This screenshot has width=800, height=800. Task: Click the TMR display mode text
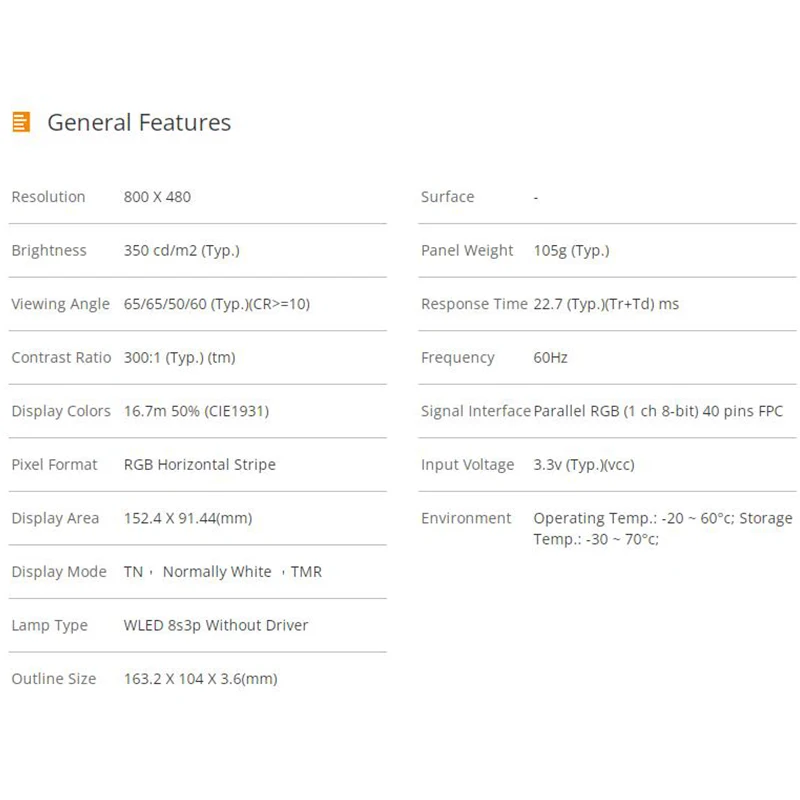[306, 572]
